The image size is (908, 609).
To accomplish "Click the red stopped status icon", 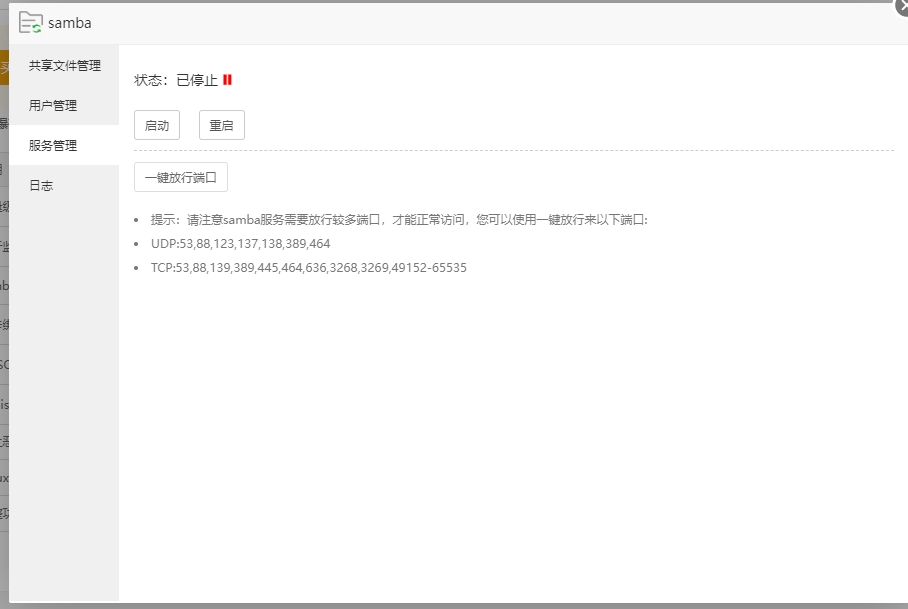I will click(227, 80).
